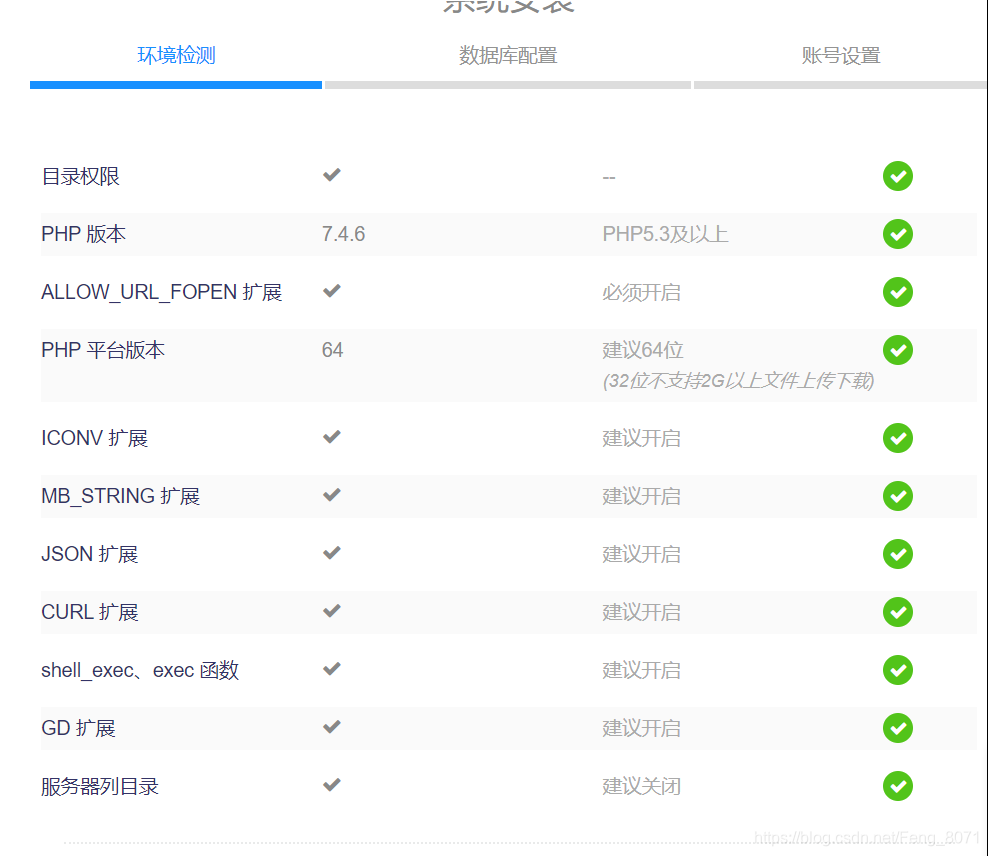
Task: Click green check icon for 服务器列目录 row
Action: pyautogui.click(x=898, y=785)
